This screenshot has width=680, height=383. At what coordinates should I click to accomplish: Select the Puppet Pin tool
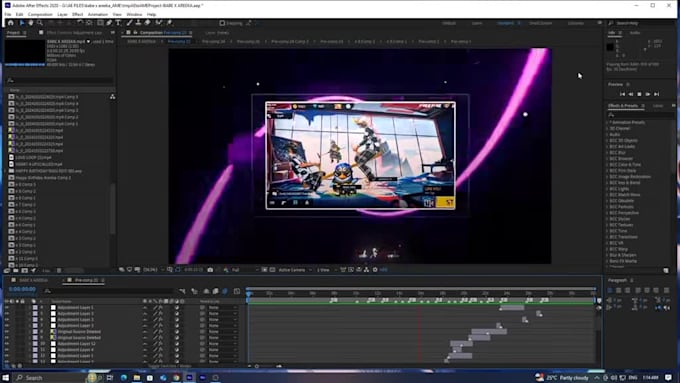(x=170, y=23)
